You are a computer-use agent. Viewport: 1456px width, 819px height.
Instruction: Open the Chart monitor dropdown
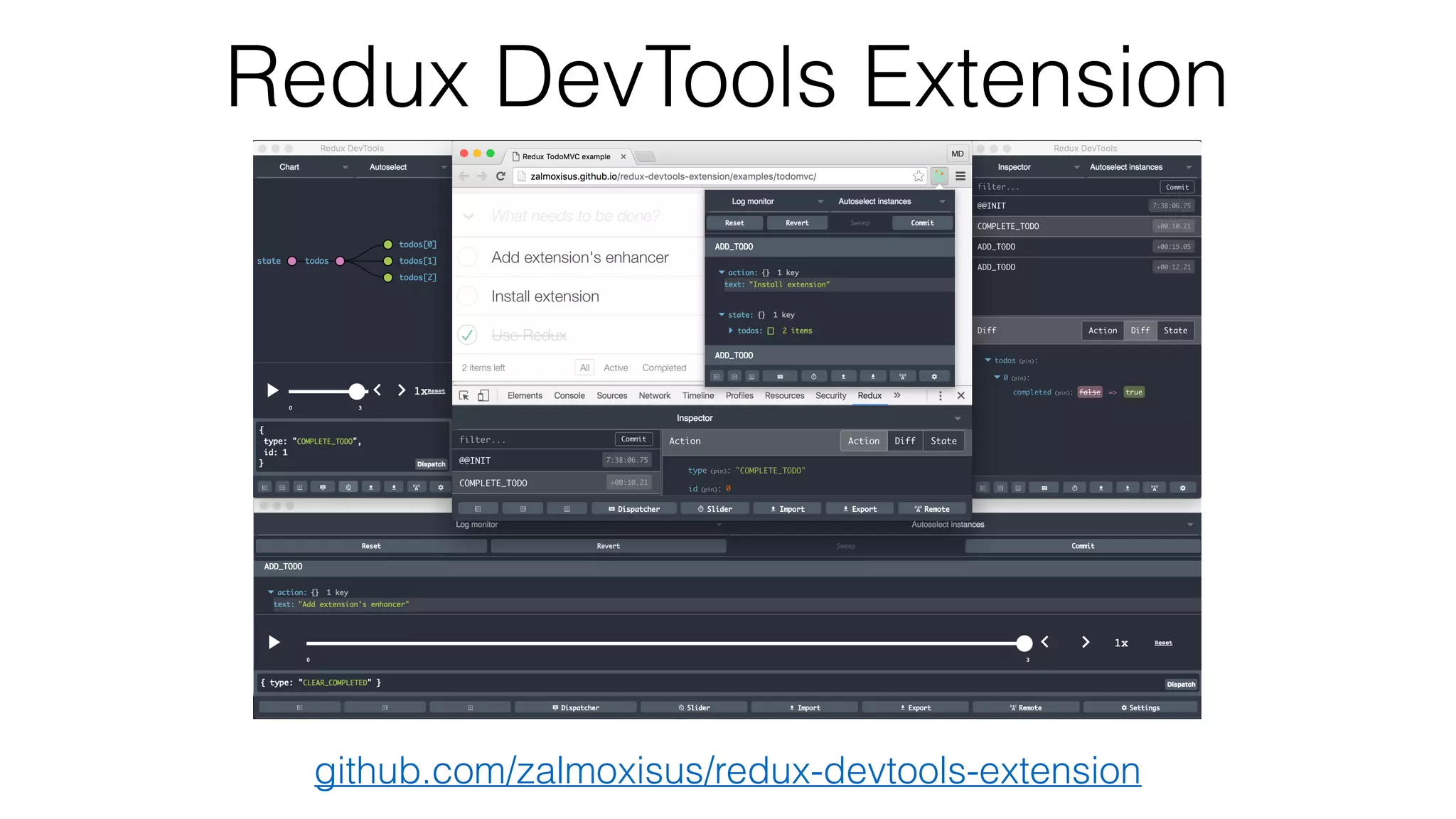coord(304,167)
